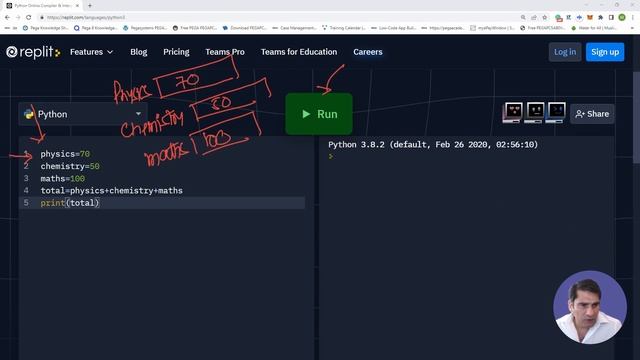Click code line physics=70
Viewport: 640px width, 360px height.
click(65, 154)
